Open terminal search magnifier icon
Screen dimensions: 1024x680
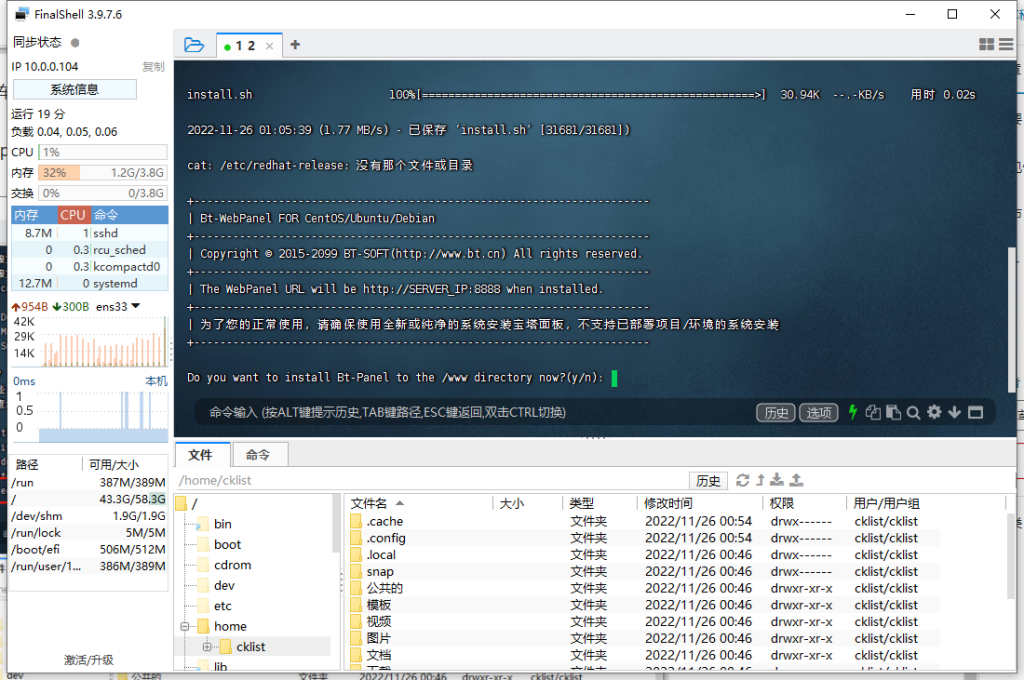coord(914,412)
